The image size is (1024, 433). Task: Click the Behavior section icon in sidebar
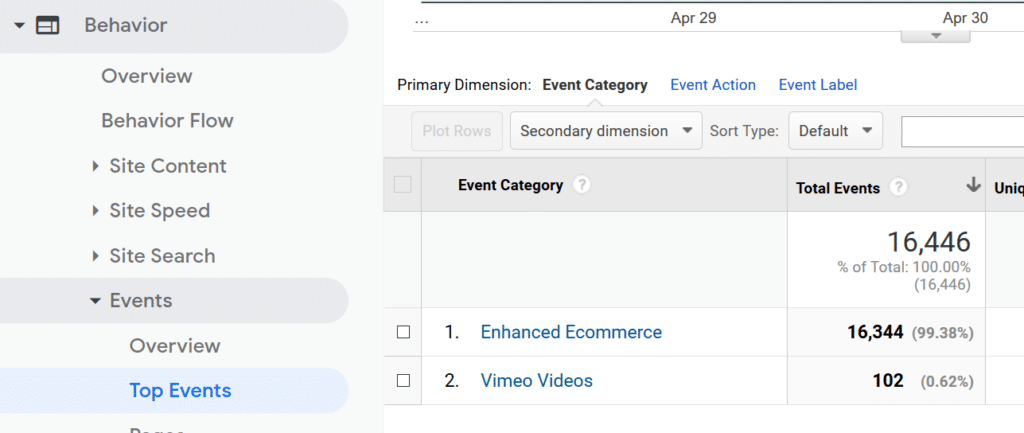[x=47, y=25]
